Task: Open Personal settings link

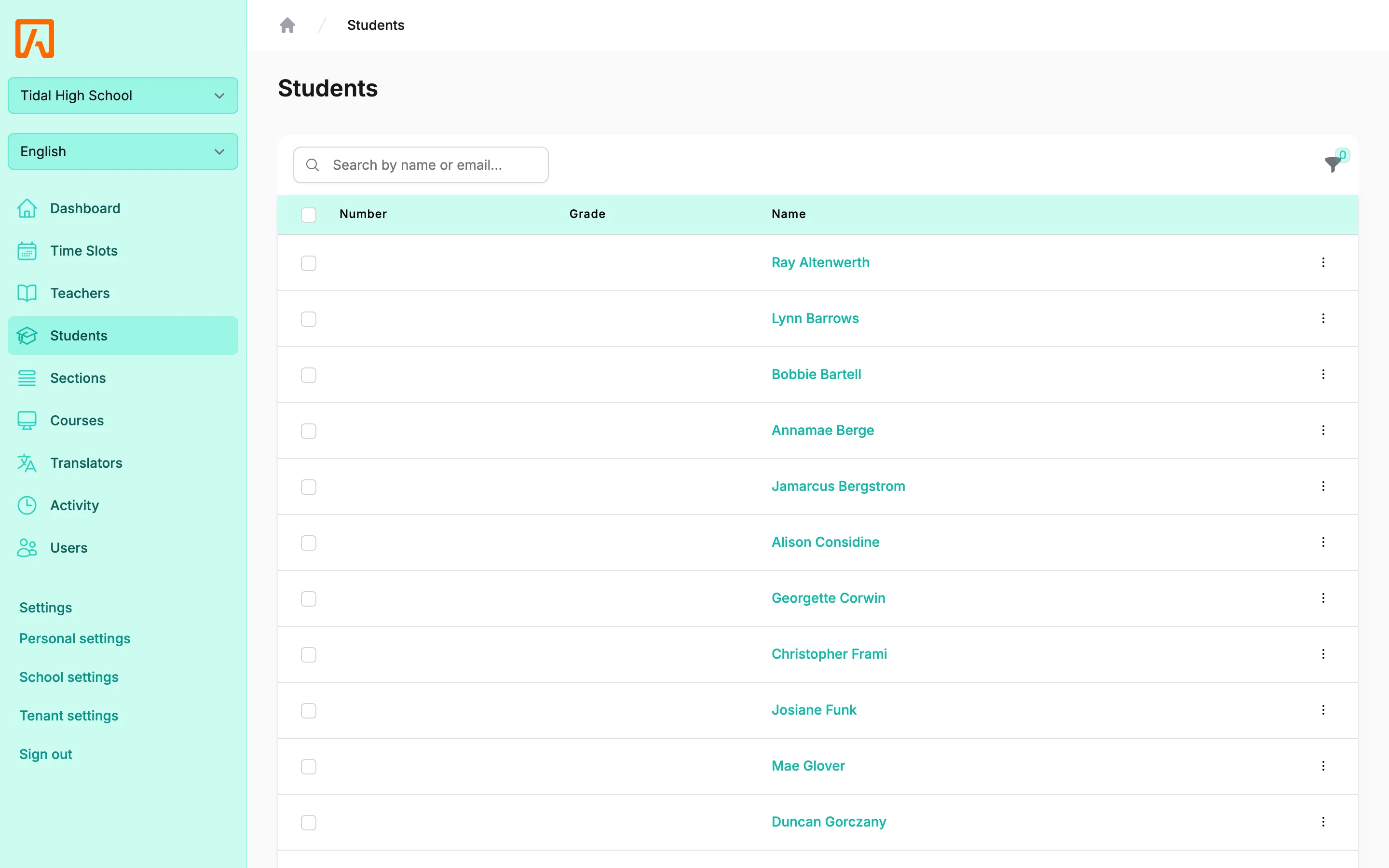Action: pyautogui.click(x=75, y=639)
